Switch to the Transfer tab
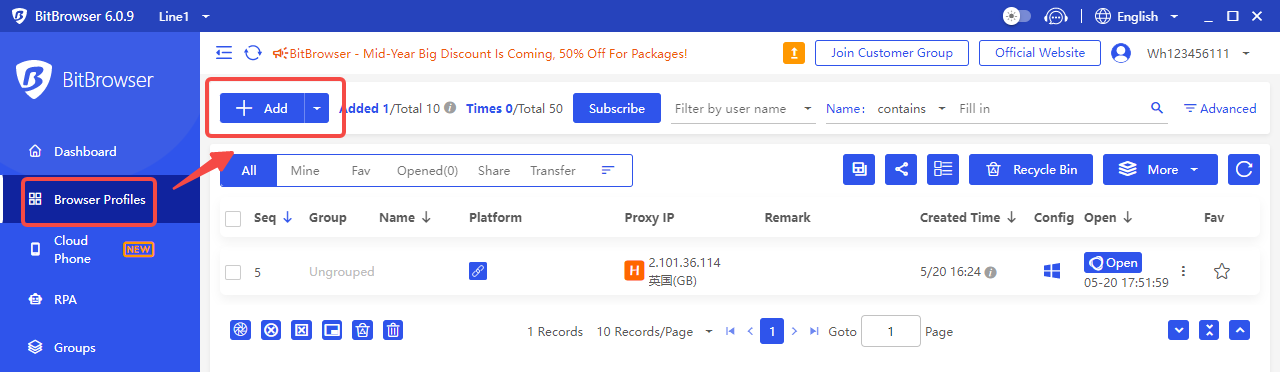Image resolution: width=1280 pixels, height=372 pixels. pyautogui.click(x=553, y=170)
